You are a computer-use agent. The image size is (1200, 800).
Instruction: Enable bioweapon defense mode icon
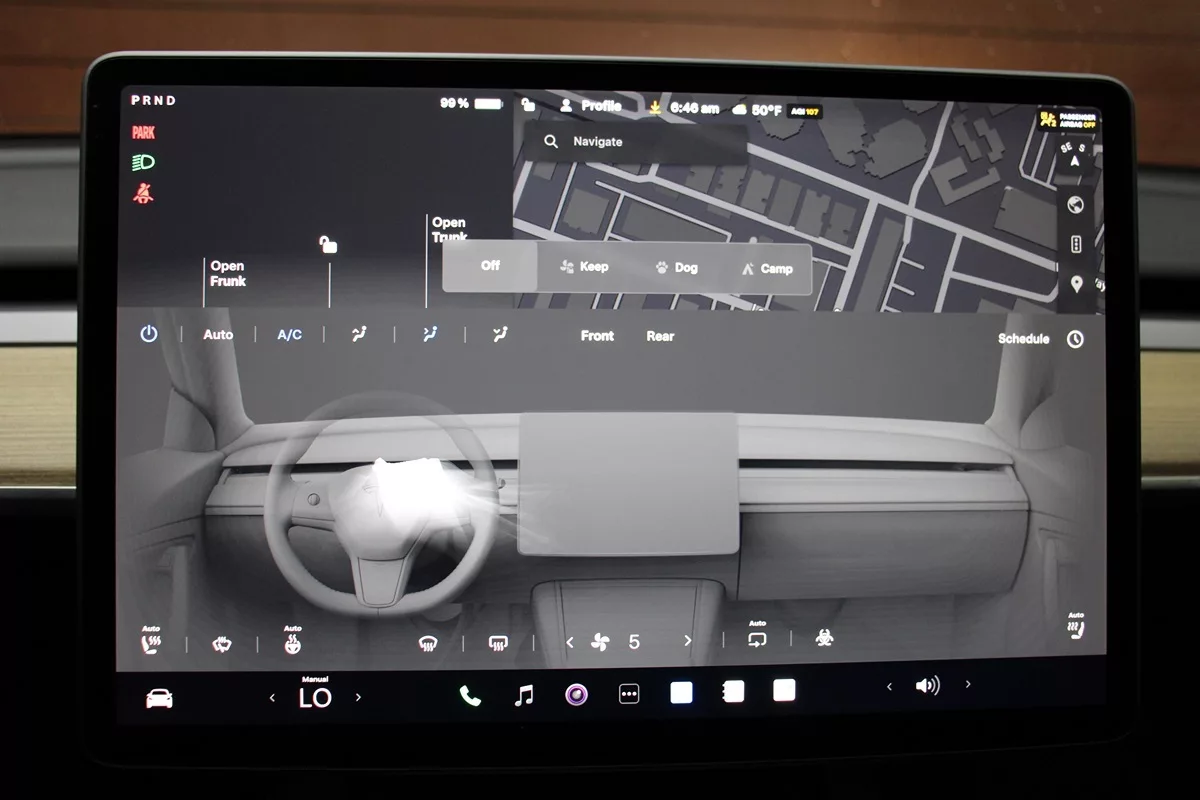click(823, 639)
